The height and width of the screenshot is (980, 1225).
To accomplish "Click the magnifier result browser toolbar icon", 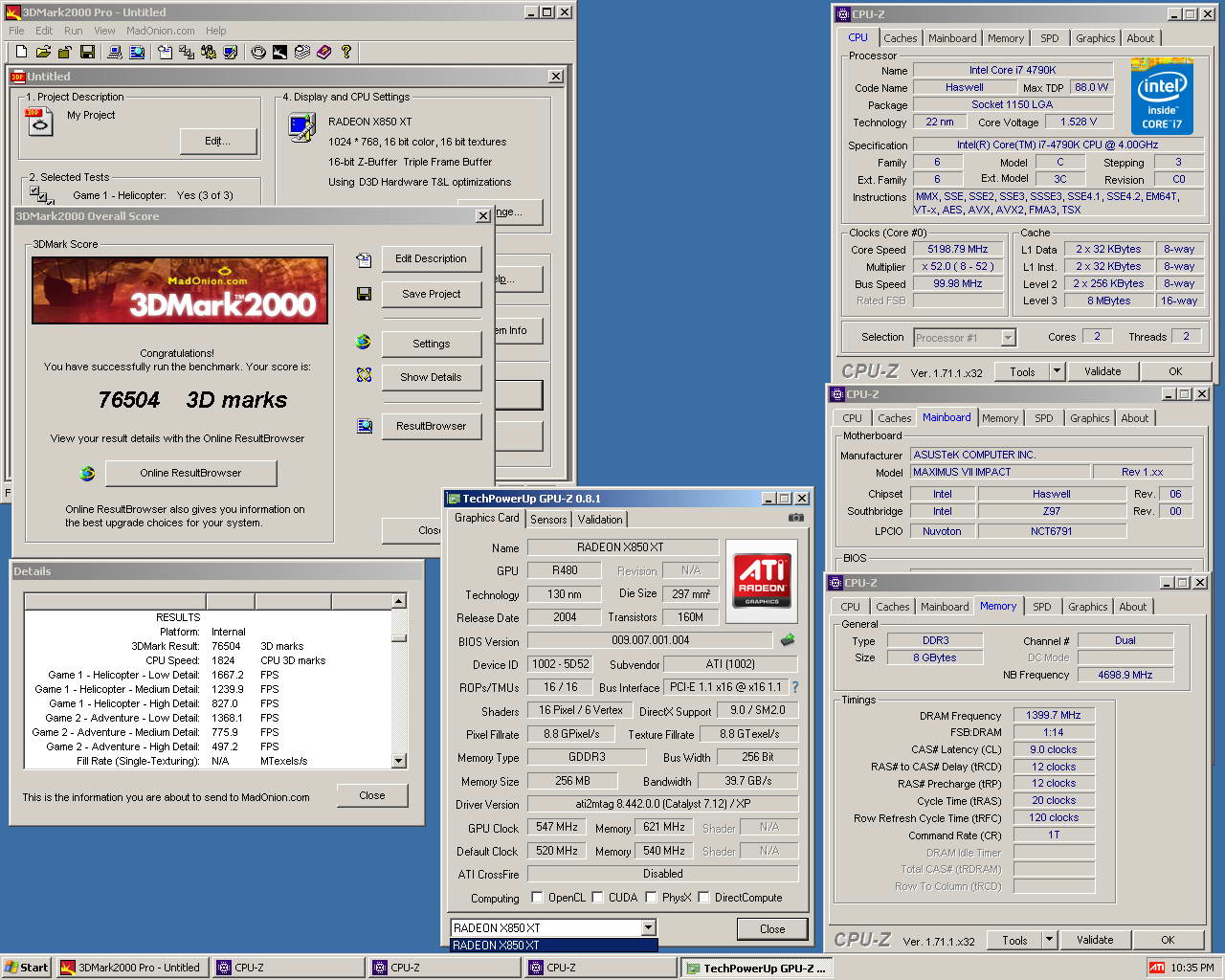I will tap(137, 52).
